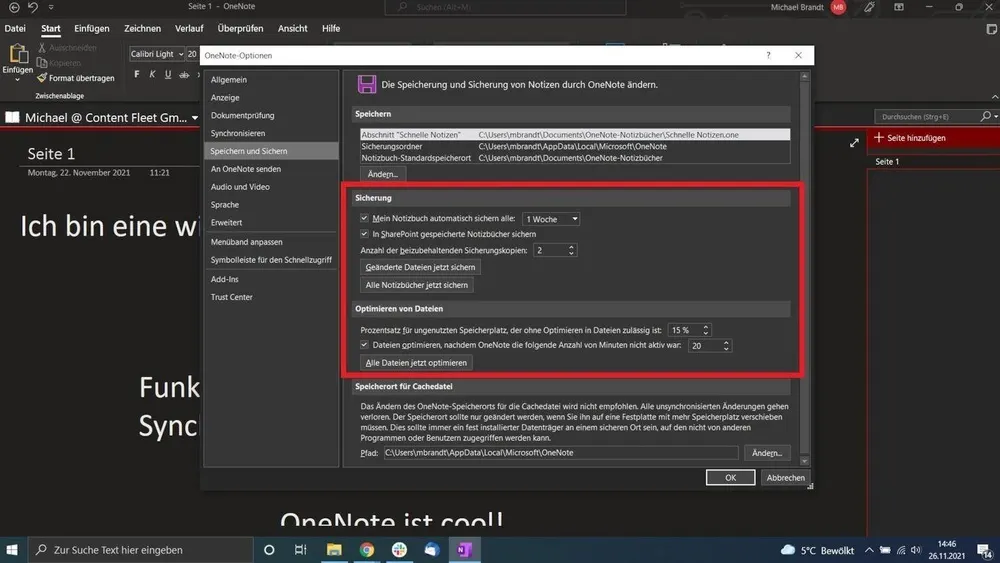This screenshot has width=1000, height=563.
Task: Click the undo icon in title bar
Action: 33,7
